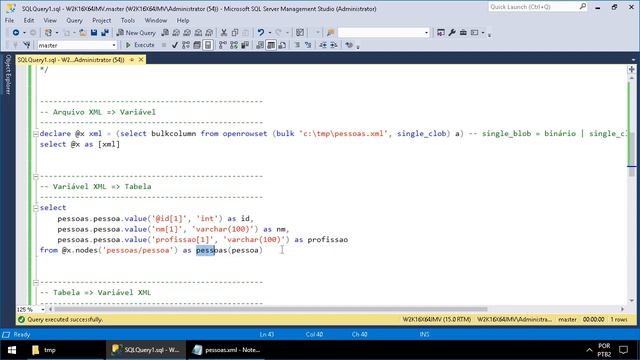Image resolution: width=640 pixels, height=360 pixels.
Task: Click the horizontal scrollbar in the editor
Action: (x=271, y=309)
